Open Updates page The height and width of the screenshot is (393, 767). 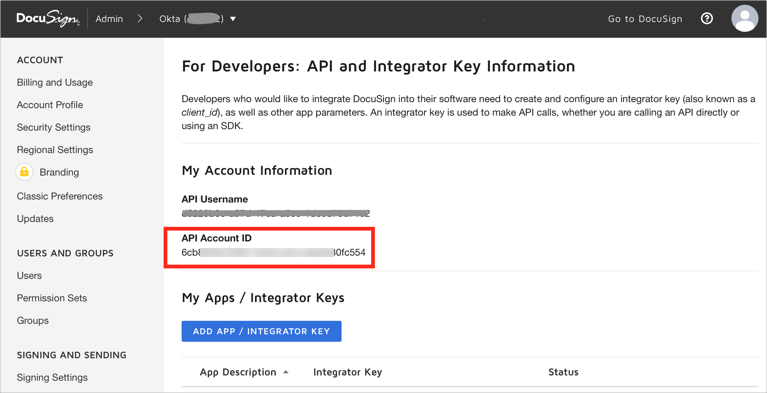tap(35, 219)
